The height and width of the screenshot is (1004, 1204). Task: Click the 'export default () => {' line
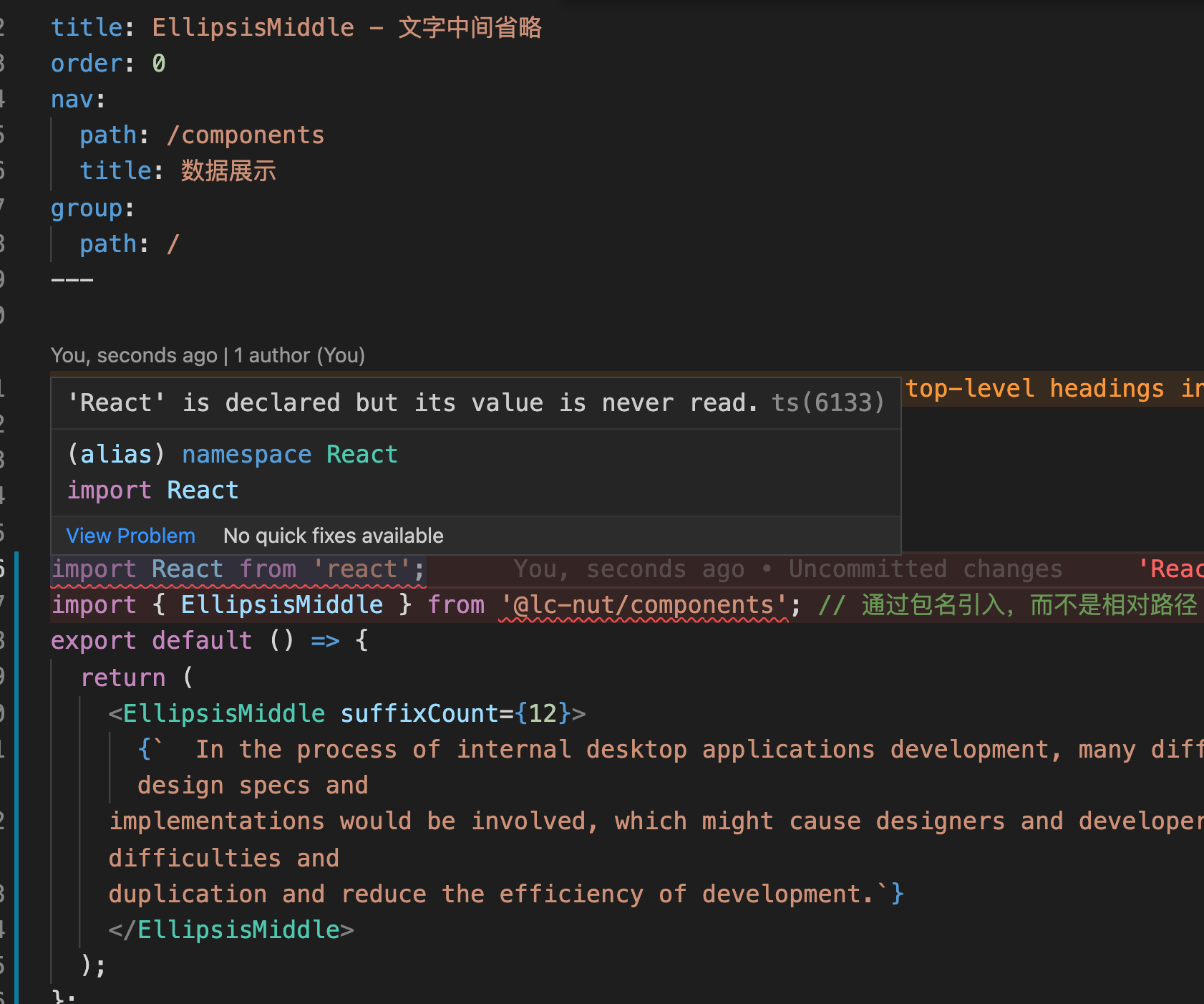210,640
